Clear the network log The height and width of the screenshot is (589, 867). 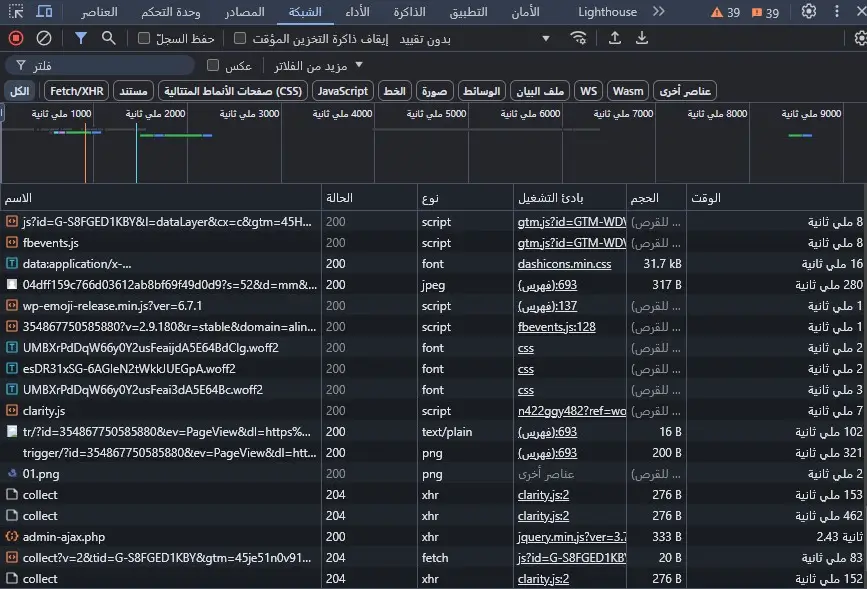(x=44, y=38)
